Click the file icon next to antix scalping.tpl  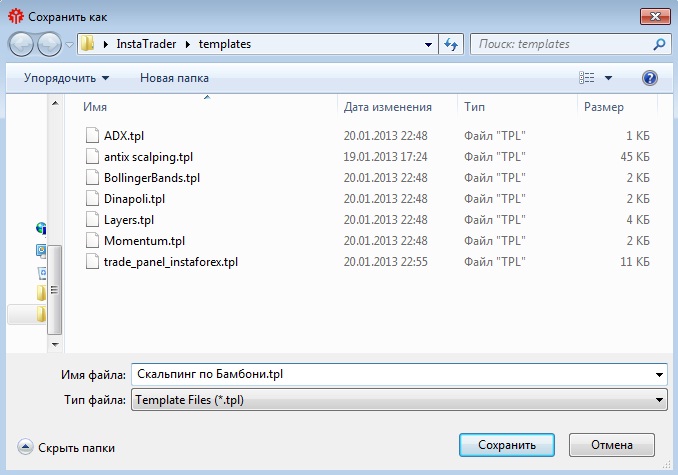pos(92,156)
